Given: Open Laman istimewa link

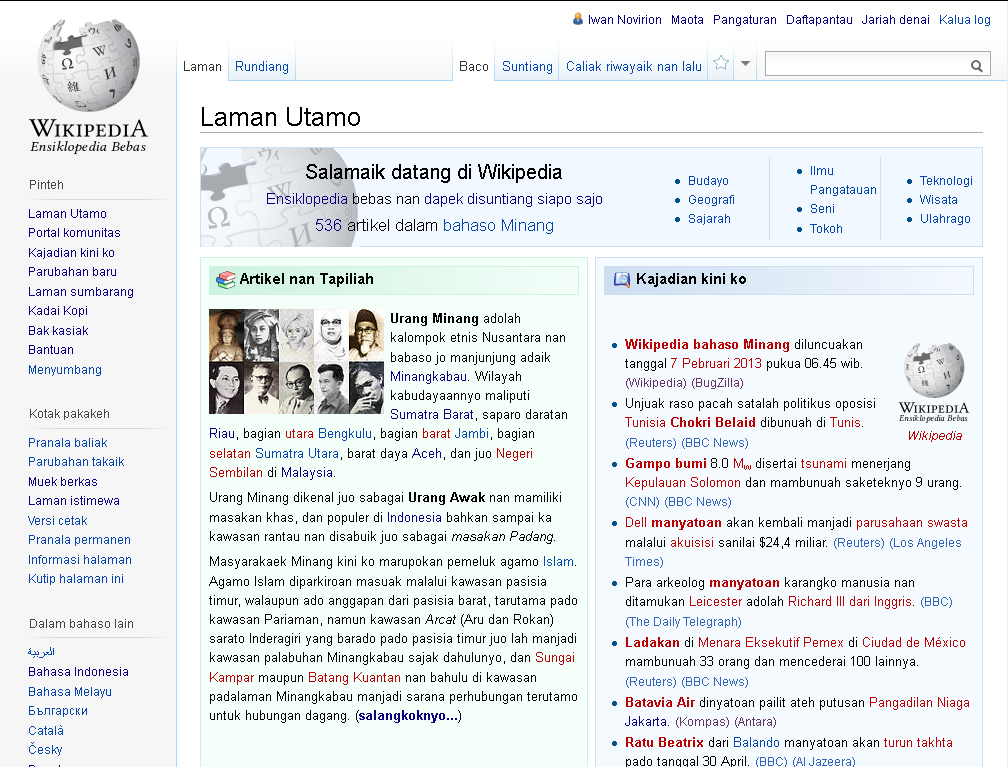Looking at the screenshot, I should (73, 500).
